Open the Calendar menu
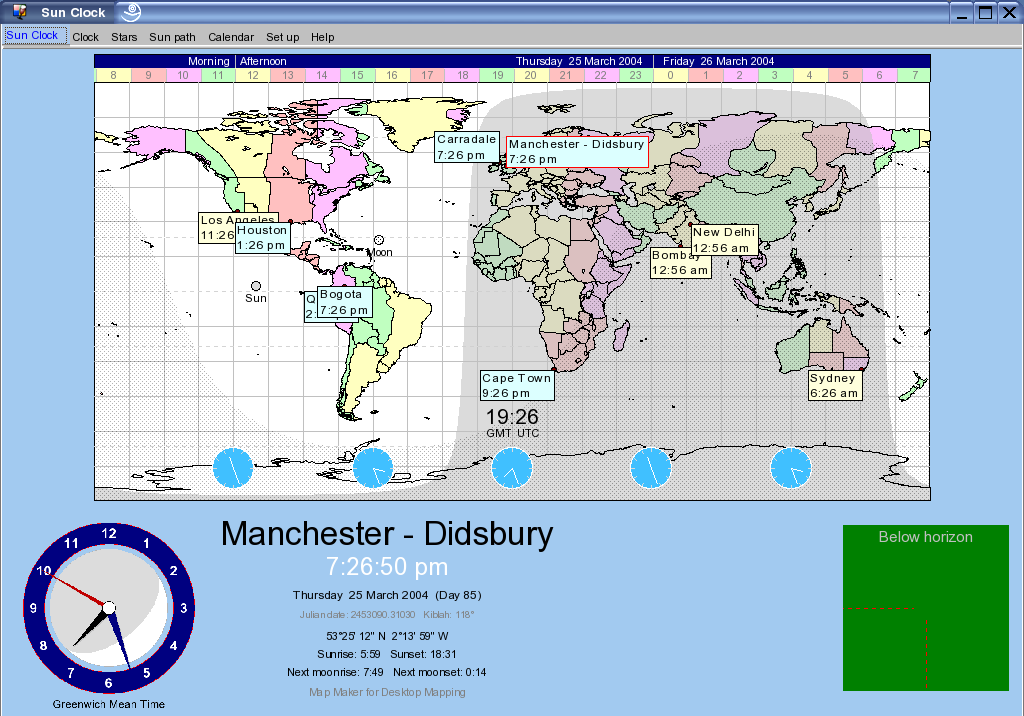 click(x=231, y=37)
